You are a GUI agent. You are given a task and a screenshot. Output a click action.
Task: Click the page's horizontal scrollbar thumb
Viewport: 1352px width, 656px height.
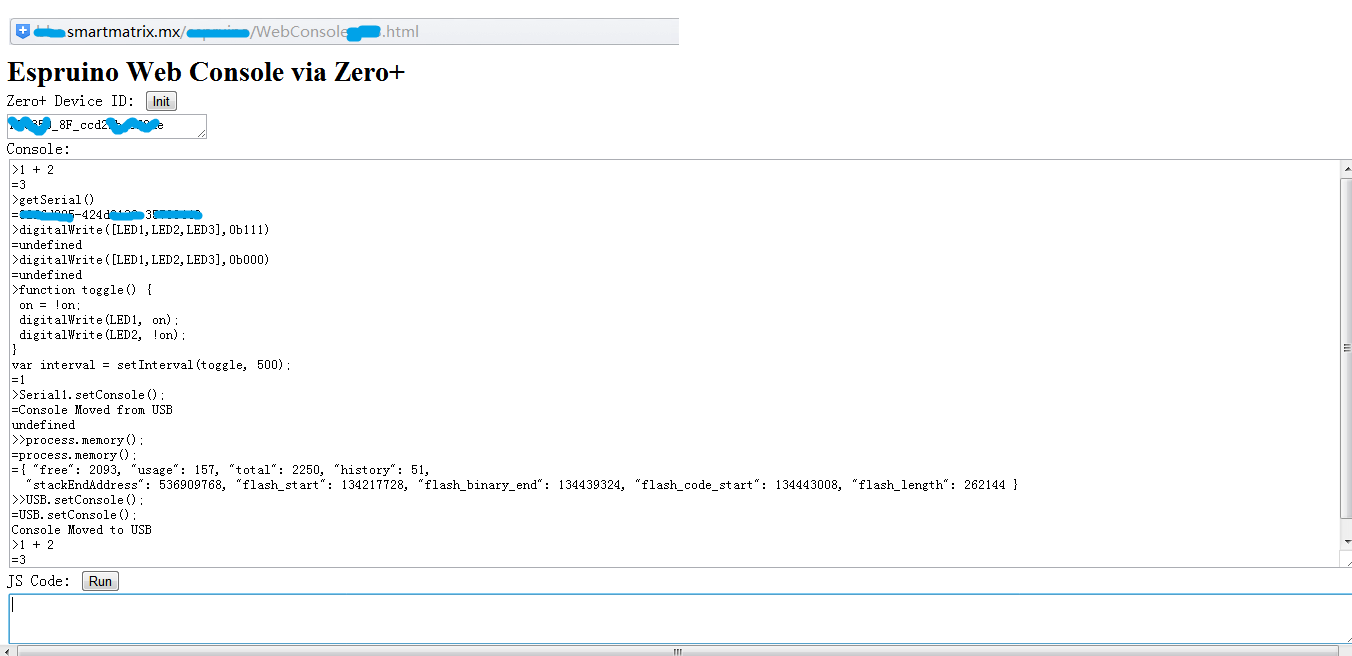point(678,651)
